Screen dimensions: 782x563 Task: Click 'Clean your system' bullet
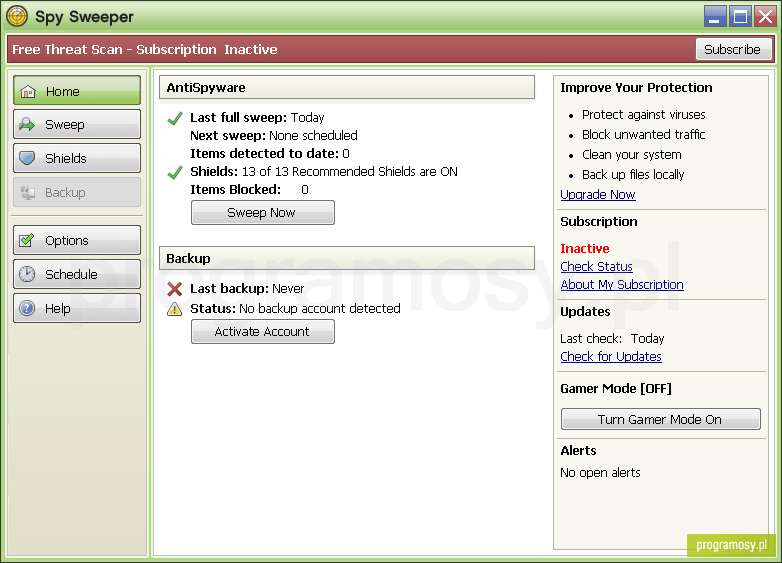click(631, 155)
